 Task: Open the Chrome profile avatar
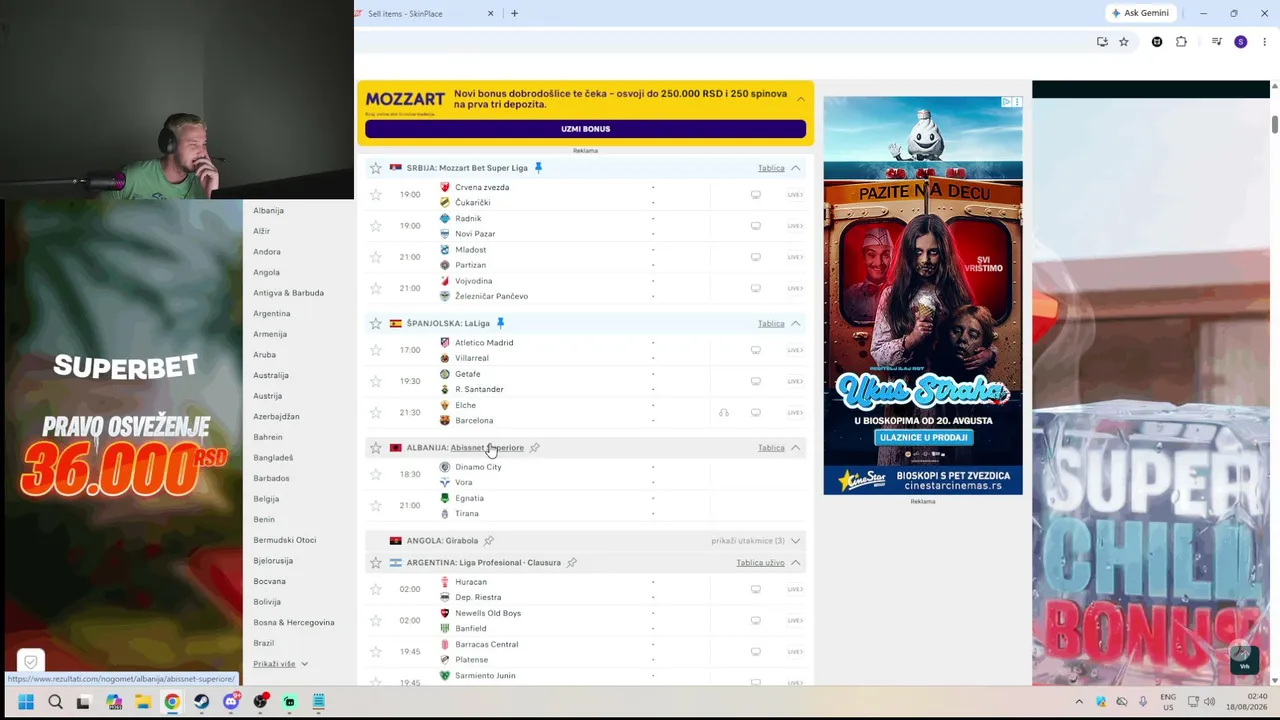point(1241,42)
